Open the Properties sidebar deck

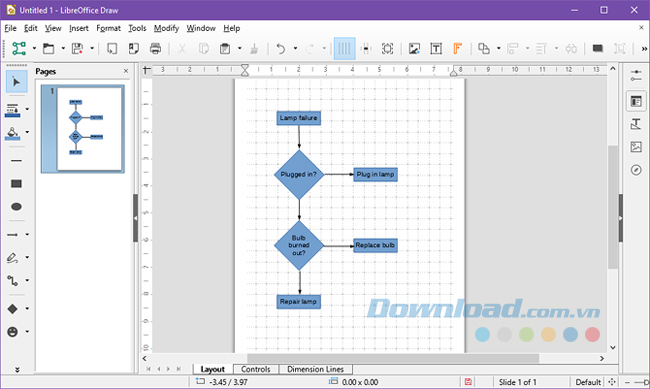coord(636,101)
